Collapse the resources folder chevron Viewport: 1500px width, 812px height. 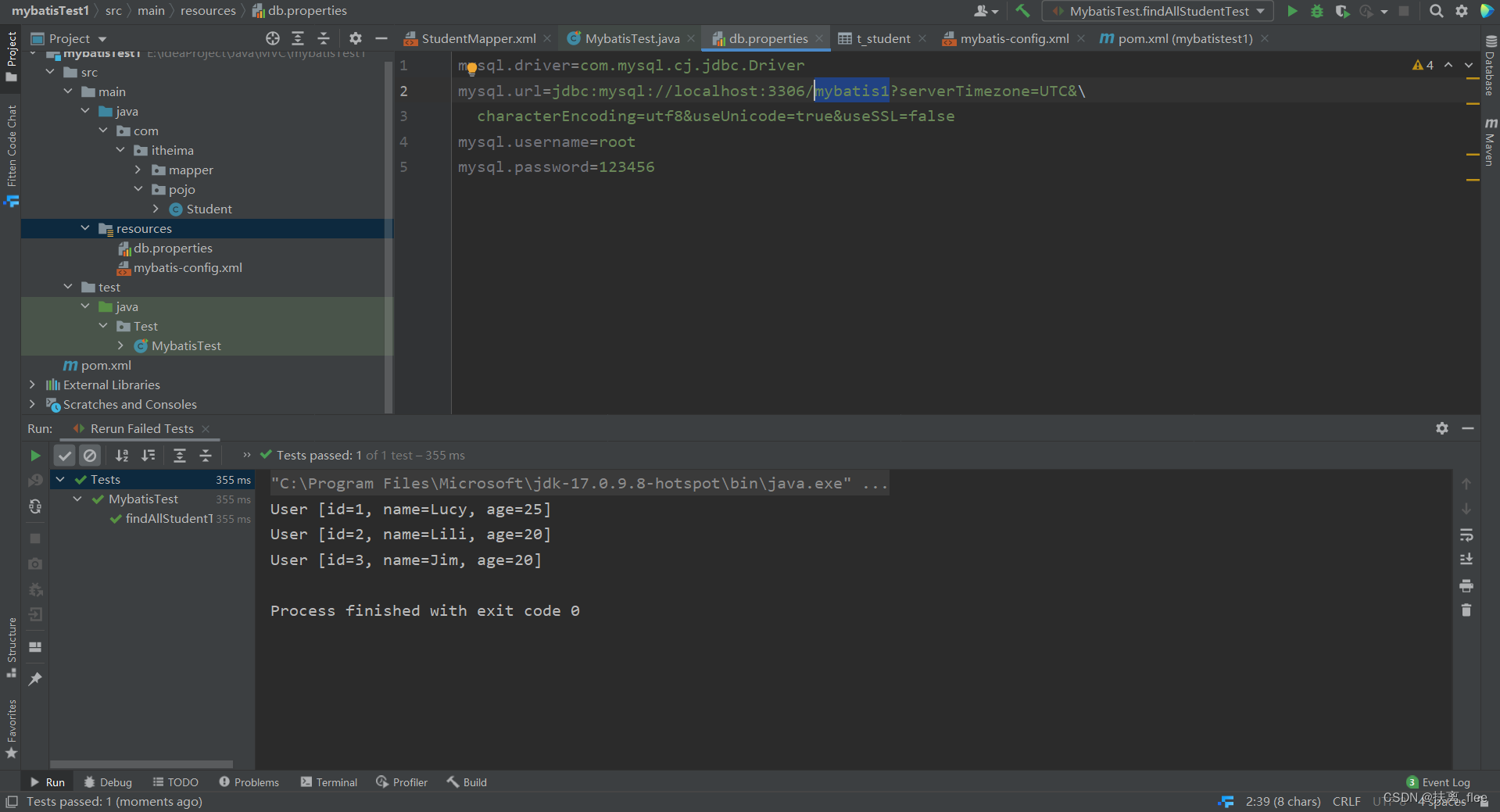coord(86,228)
